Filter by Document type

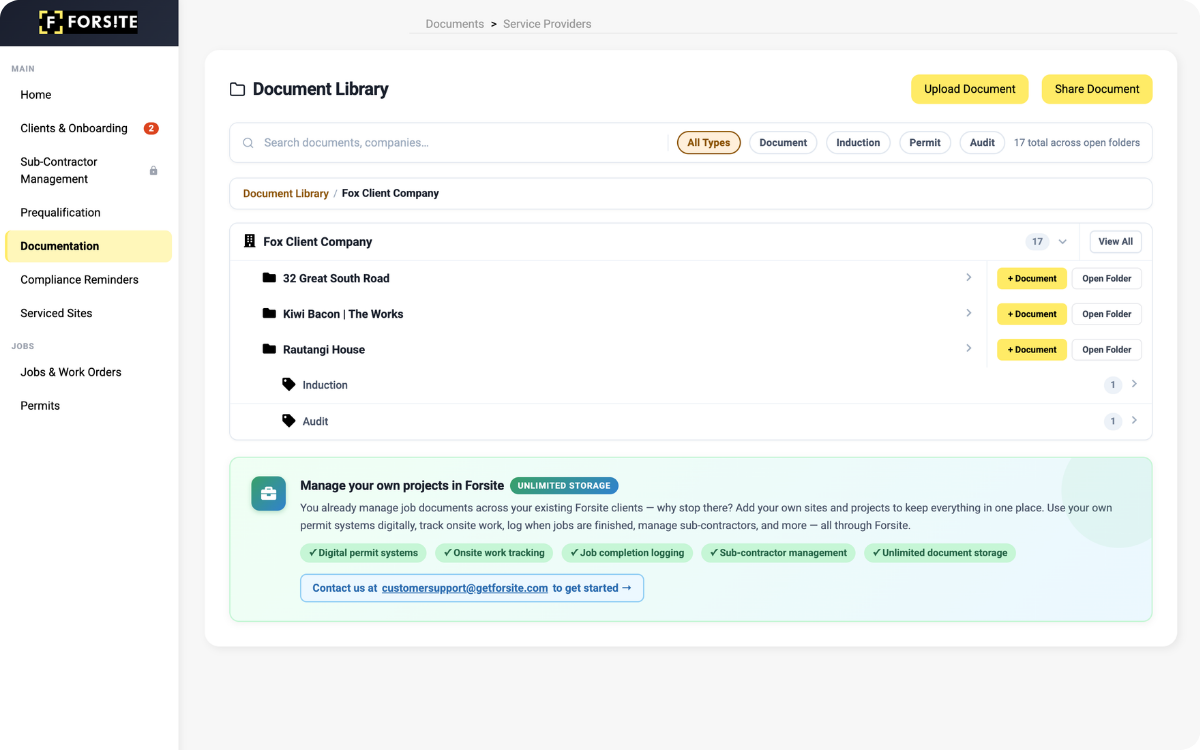coord(783,143)
